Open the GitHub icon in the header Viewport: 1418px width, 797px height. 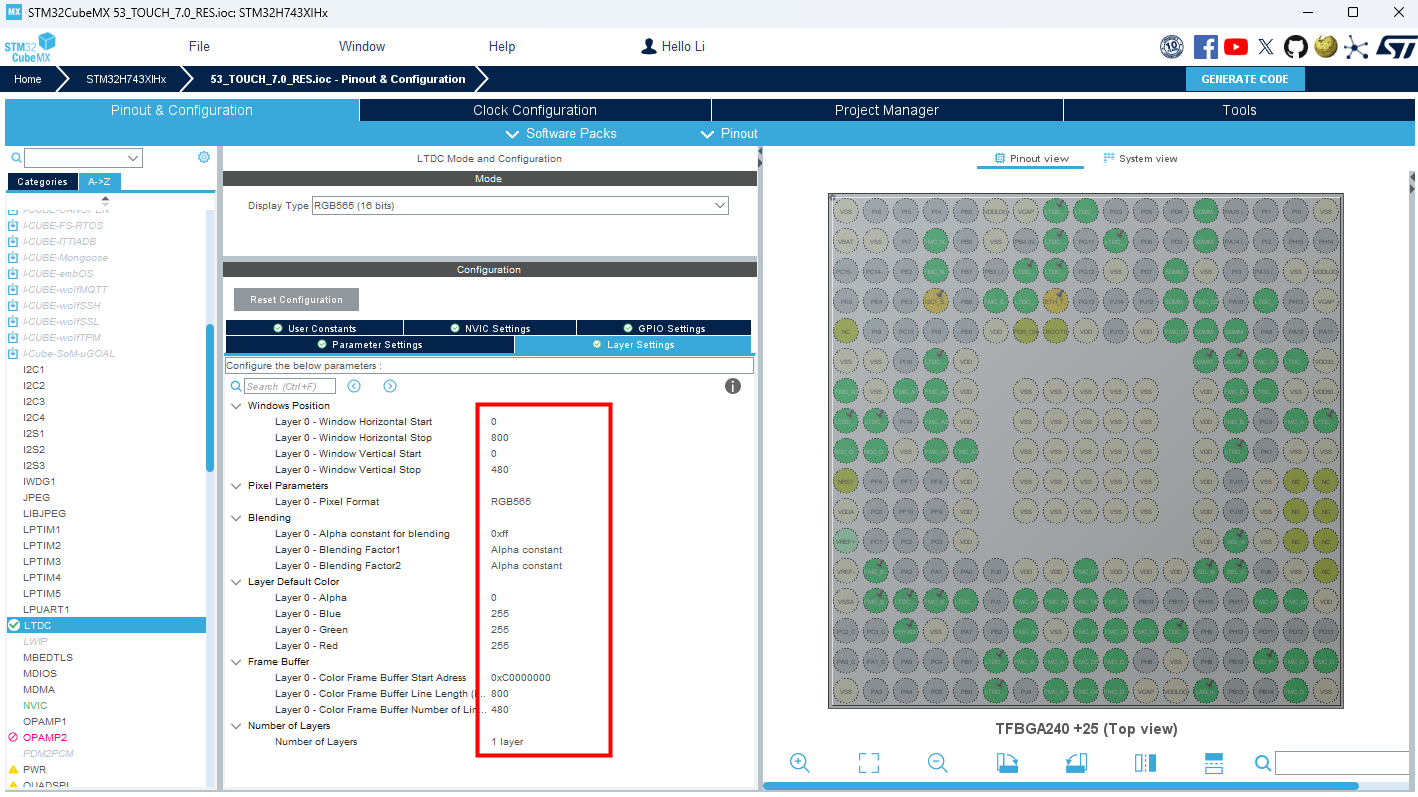tap(1296, 46)
